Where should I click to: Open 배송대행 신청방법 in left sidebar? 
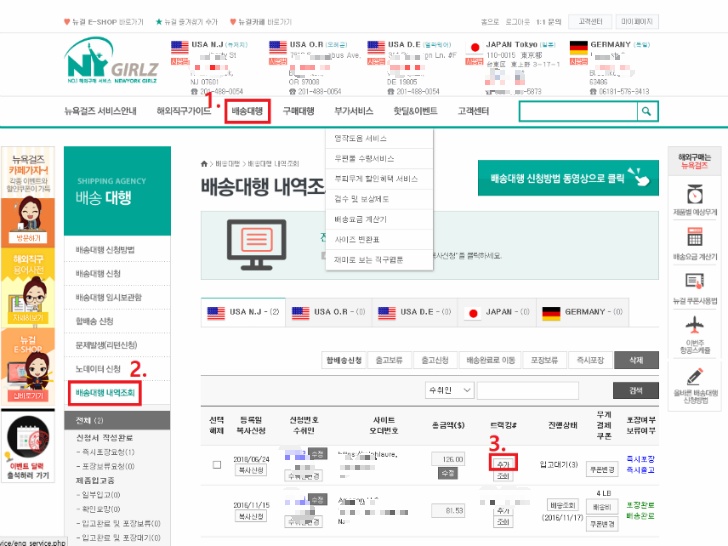click(105, 250)
